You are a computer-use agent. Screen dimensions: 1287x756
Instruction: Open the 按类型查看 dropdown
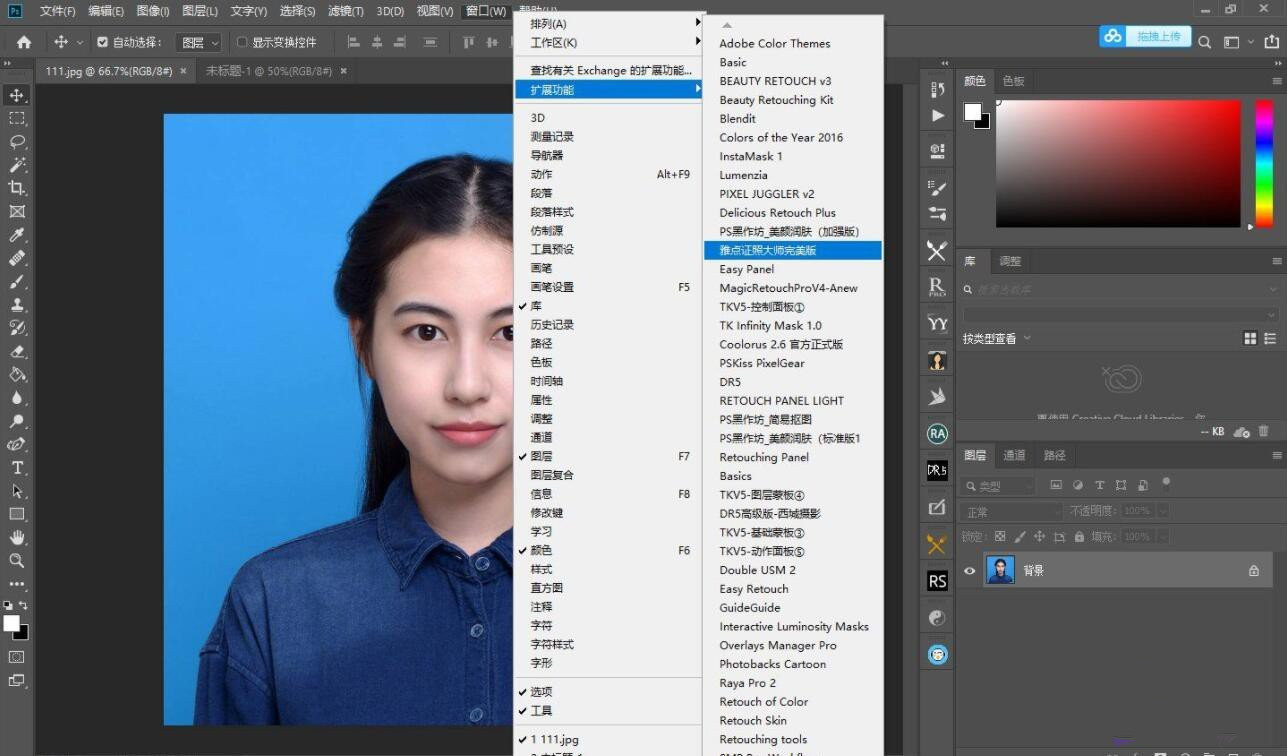[x=996, y=339]
